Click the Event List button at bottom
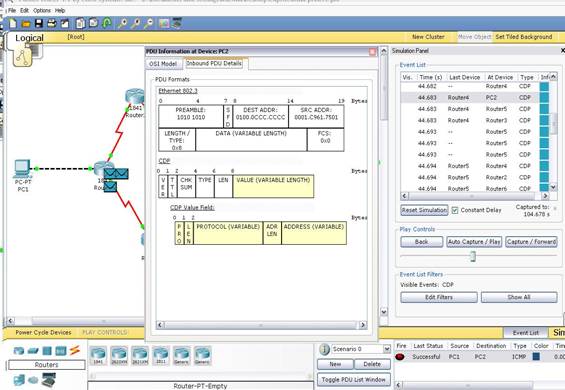The height and width of the screenshot is (390, 565). tap(526, 333)
